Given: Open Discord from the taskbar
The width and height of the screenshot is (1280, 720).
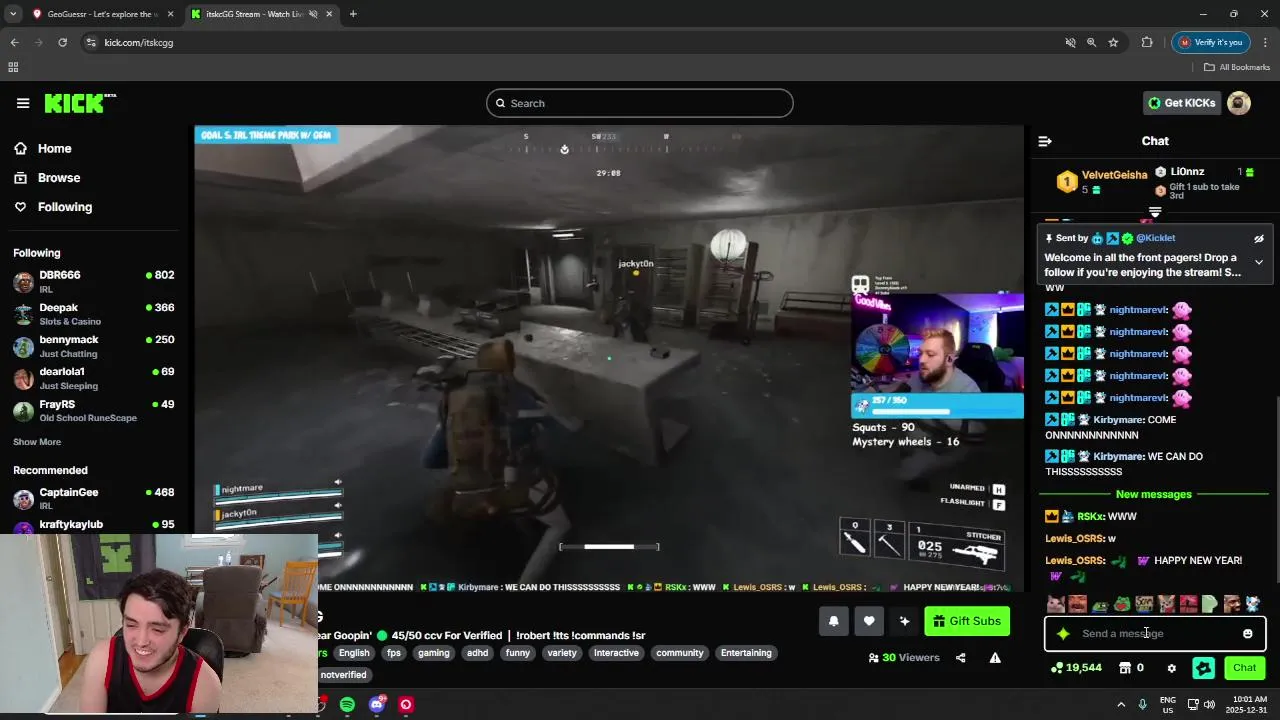Looking at the screenshot, I should [x=377, y=705].
